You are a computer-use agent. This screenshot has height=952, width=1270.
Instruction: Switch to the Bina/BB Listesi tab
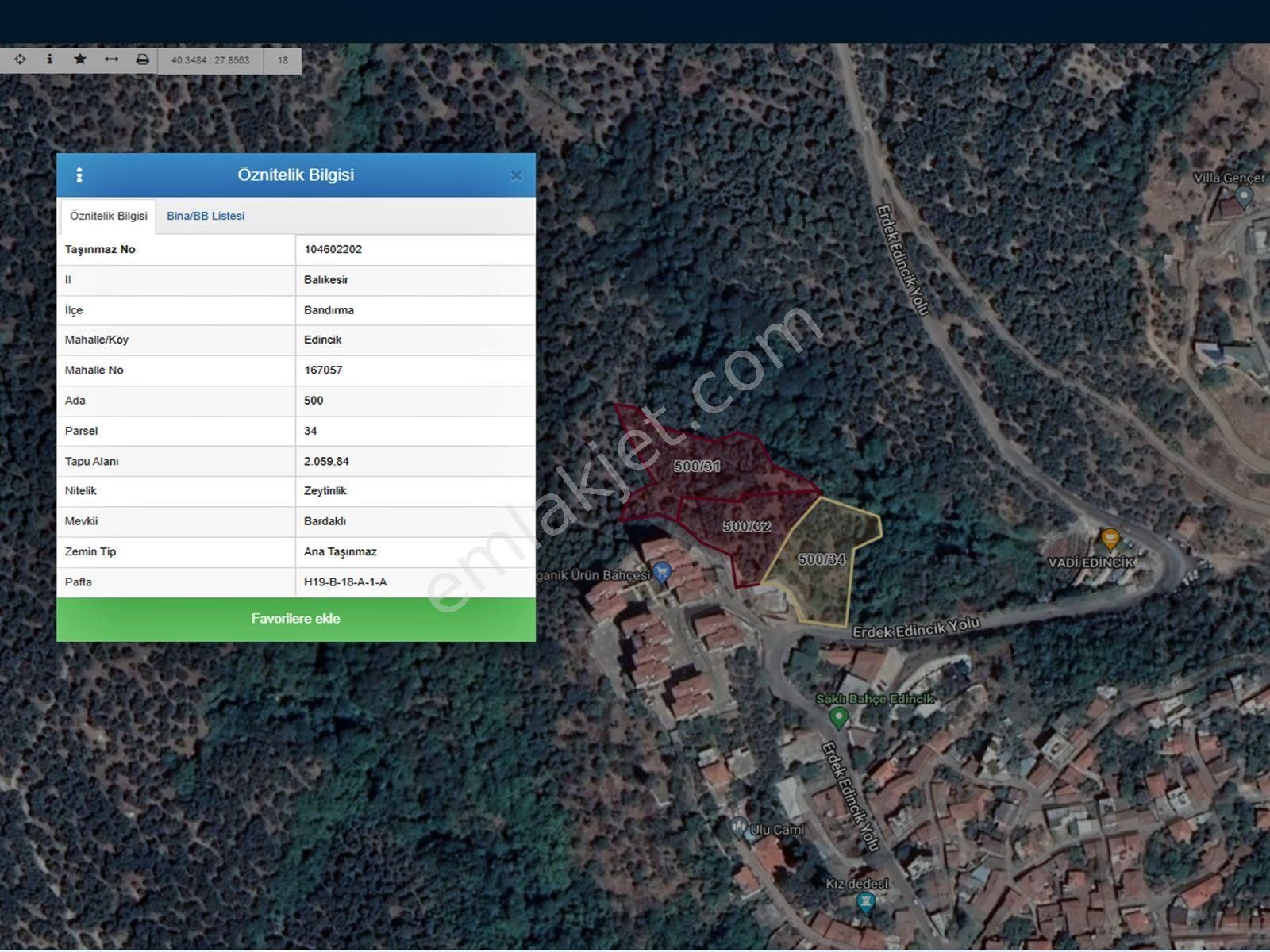(206, 216)
